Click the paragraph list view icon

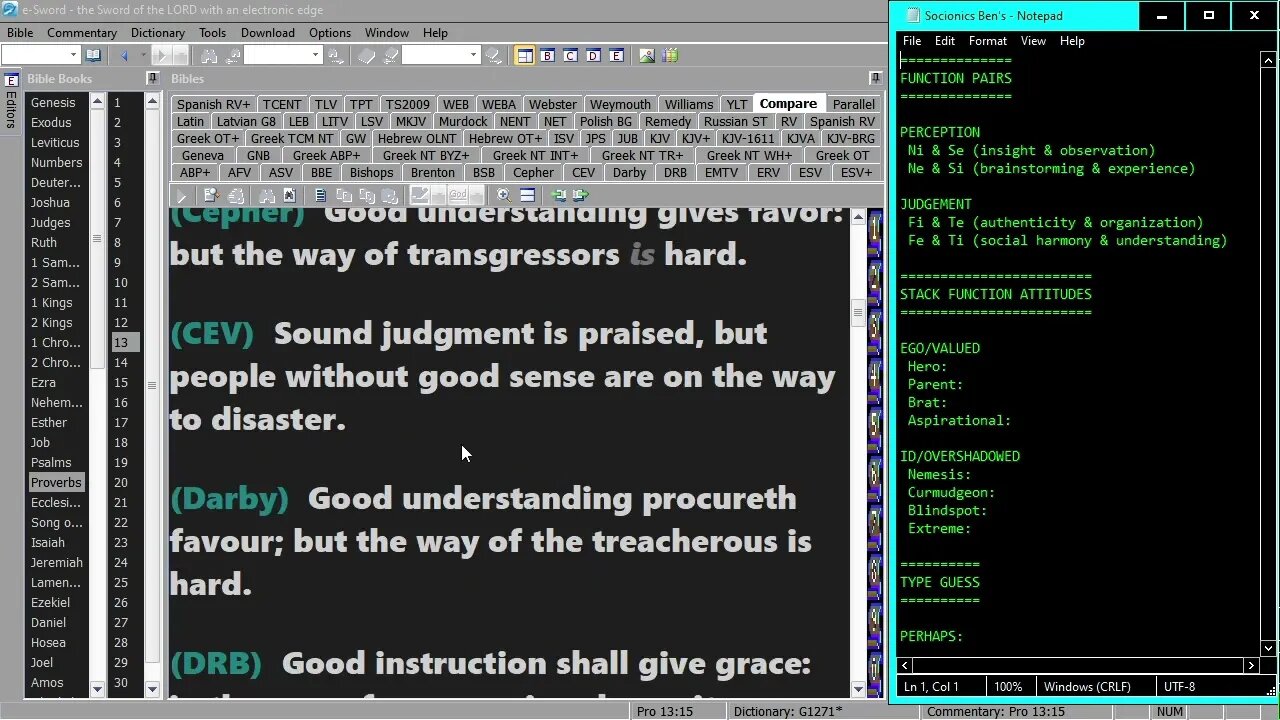pos(320,195)
